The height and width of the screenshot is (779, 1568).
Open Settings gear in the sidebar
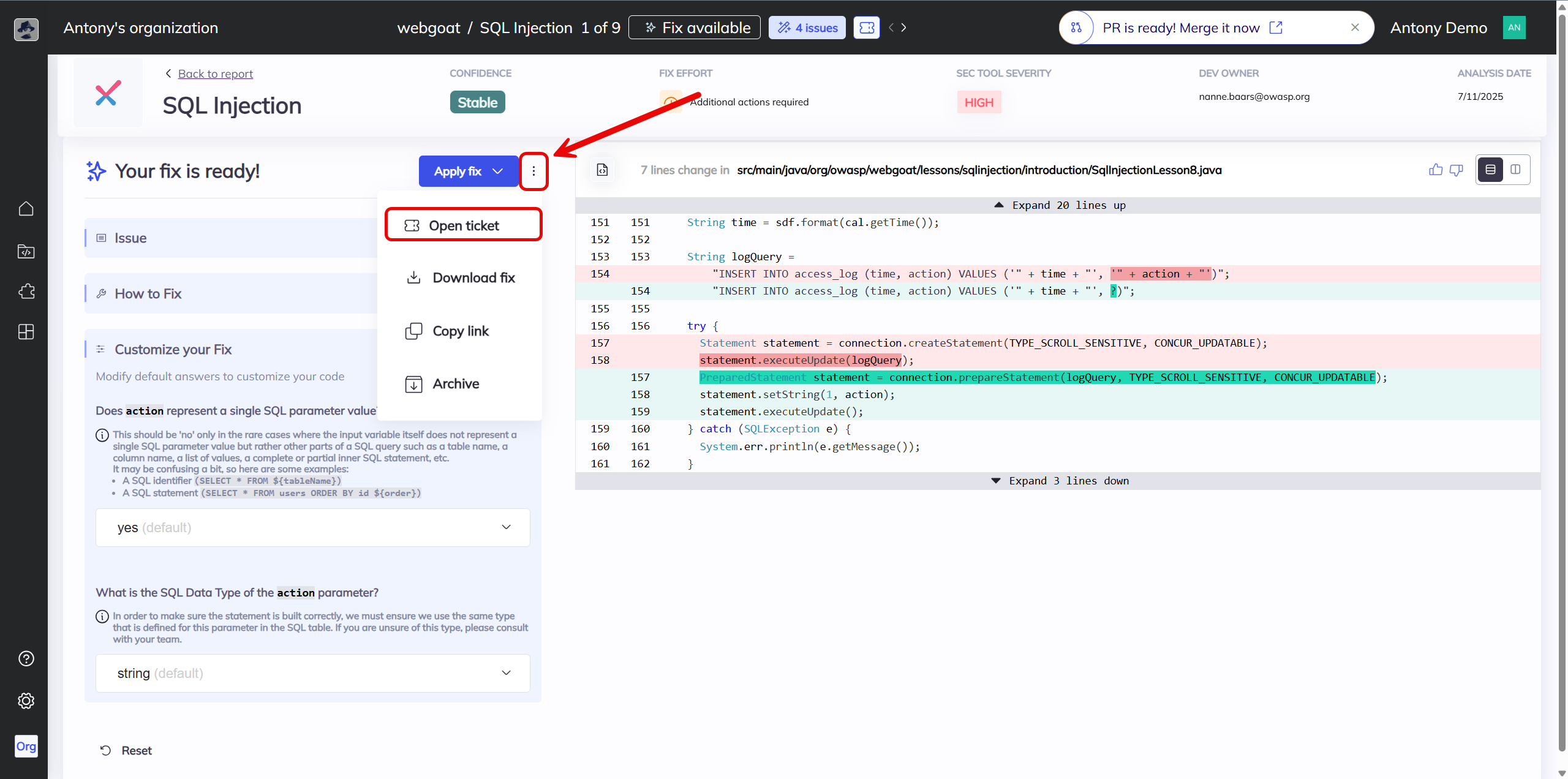coord(26,701)
